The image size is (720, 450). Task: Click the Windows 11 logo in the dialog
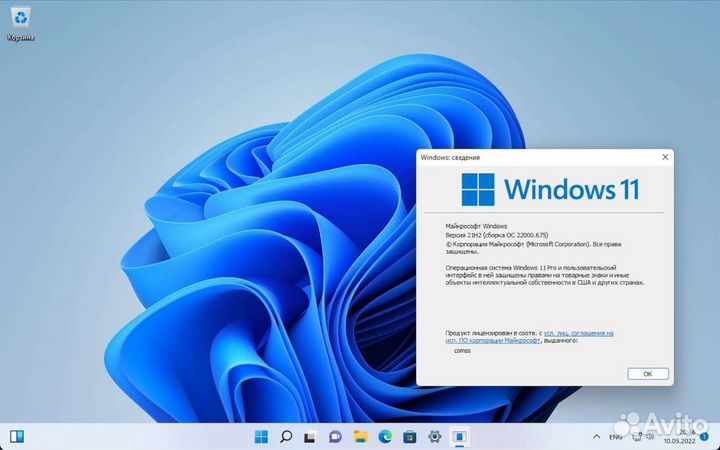(550, 189)
